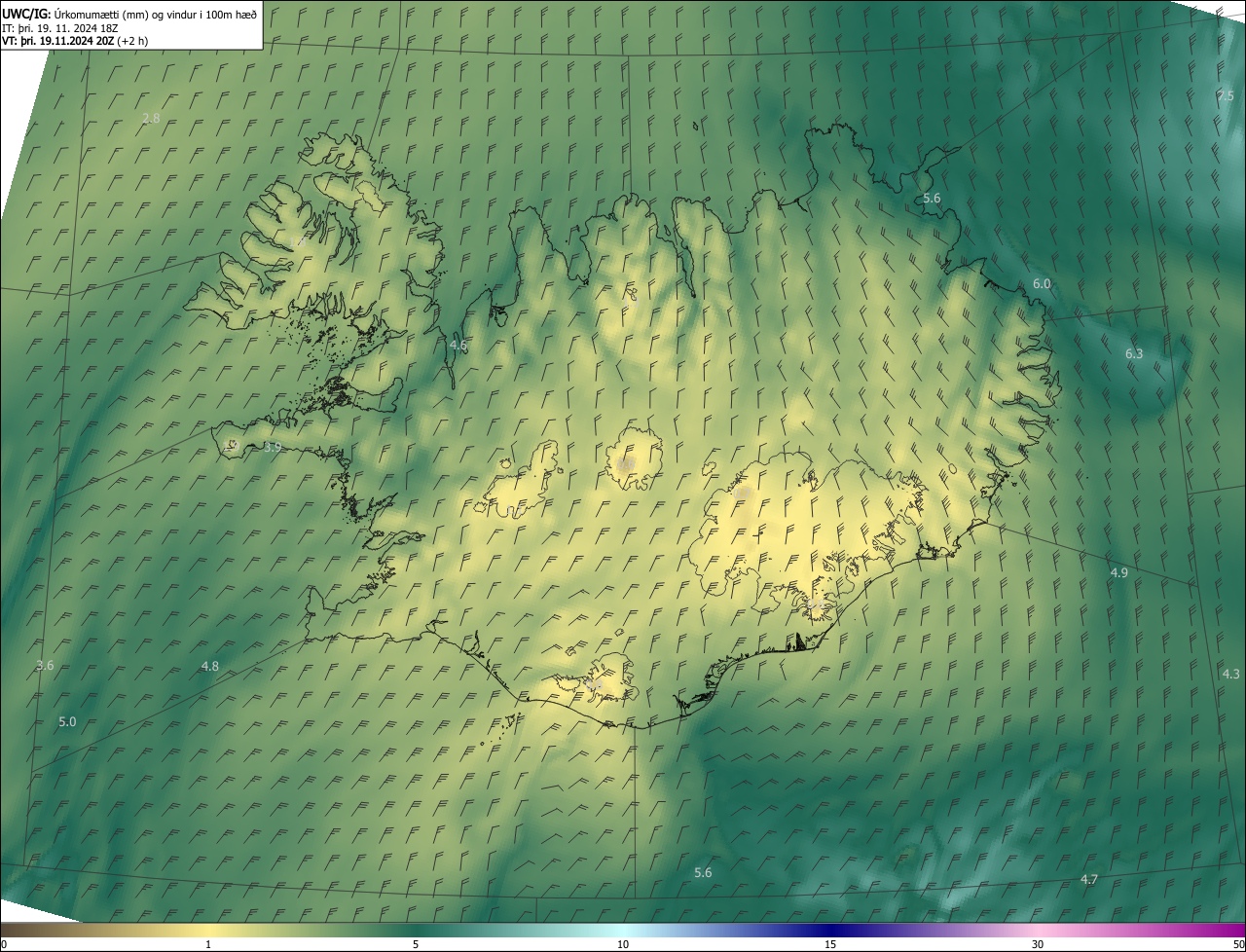This screenshot has width=1246, height=952.
Task: Click the 50 tick label on the color scale
Action: point(1238,945)
